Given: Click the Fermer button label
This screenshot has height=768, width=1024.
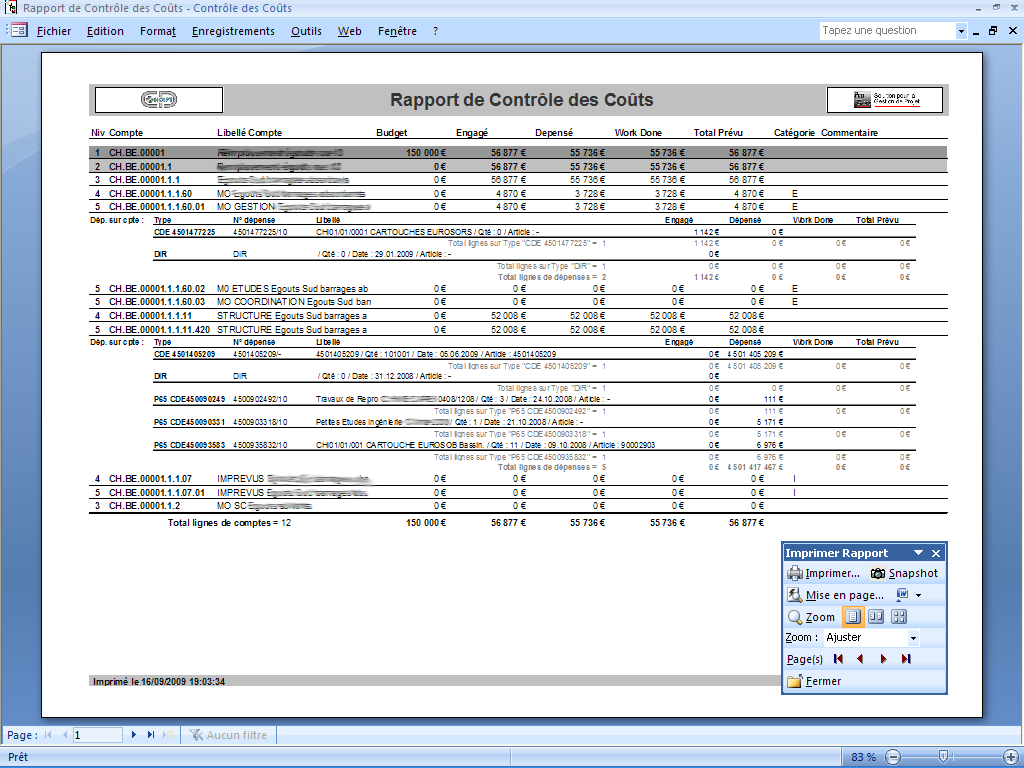Looking at the screenshot, I should pyautogui.click(x=824, y=681).
